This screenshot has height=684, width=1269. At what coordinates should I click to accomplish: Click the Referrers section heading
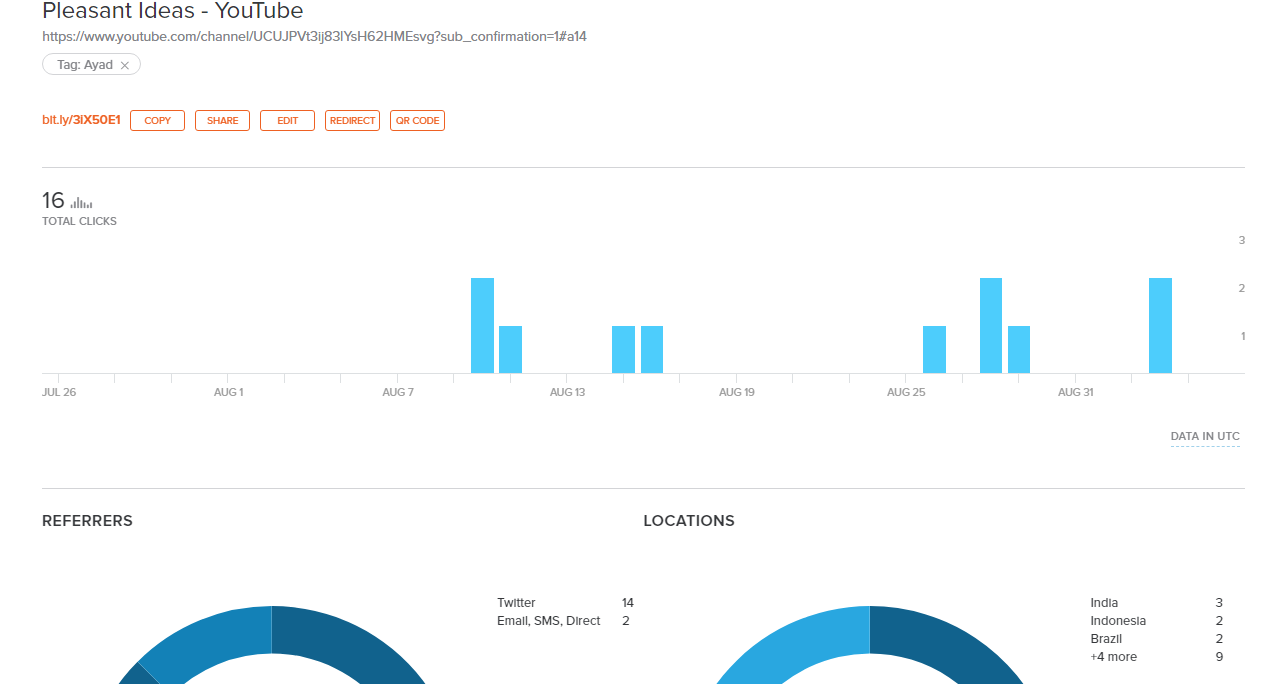[87, 521]
